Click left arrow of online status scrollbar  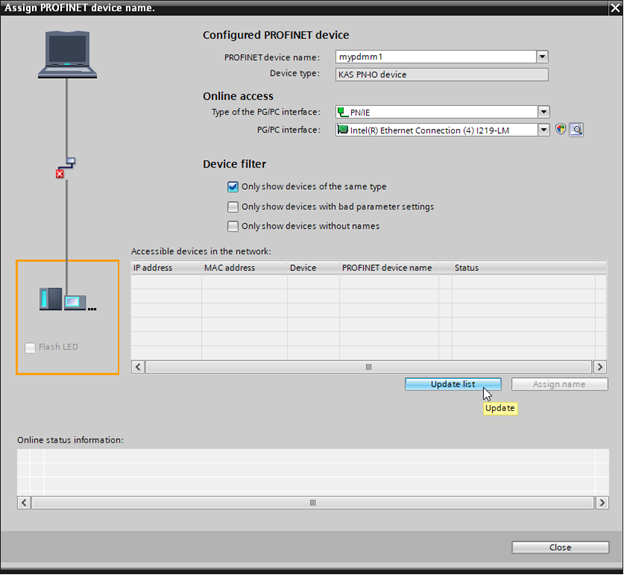[x=24, y=503]
